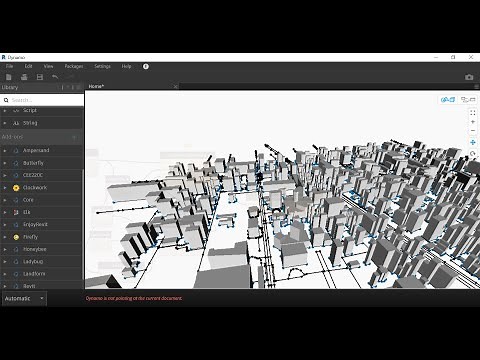This screenshot has height=360, width=480.
Task: Click the Add-ons section header
Action: 12,137
